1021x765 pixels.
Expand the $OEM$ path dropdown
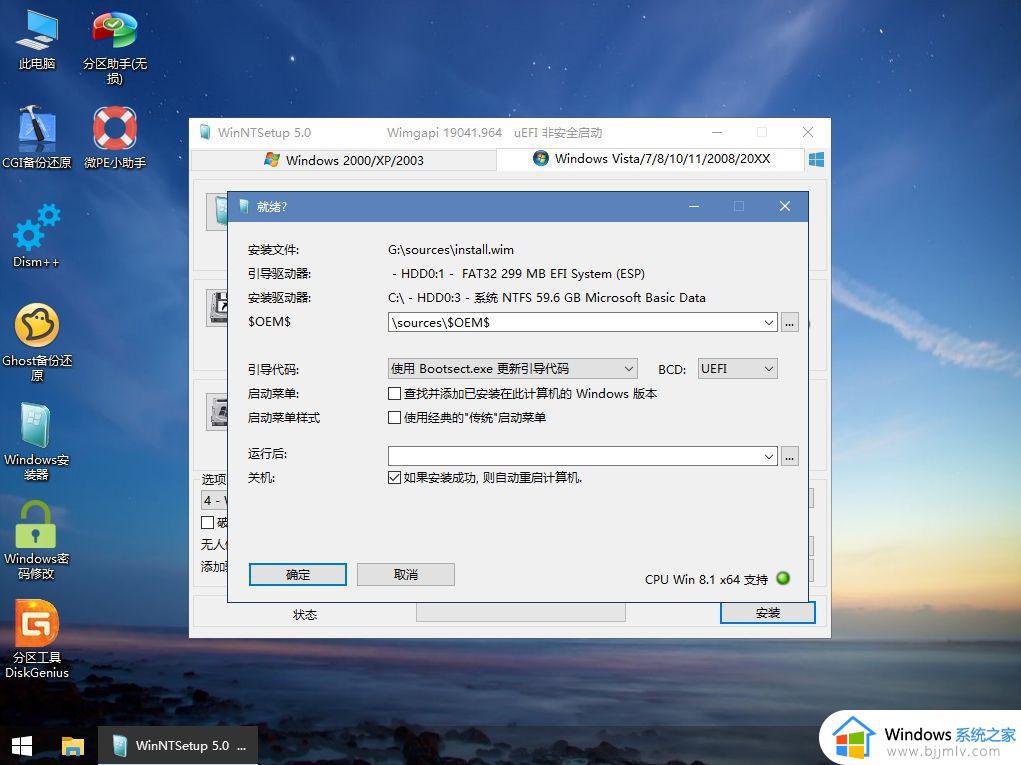[768, 322]
